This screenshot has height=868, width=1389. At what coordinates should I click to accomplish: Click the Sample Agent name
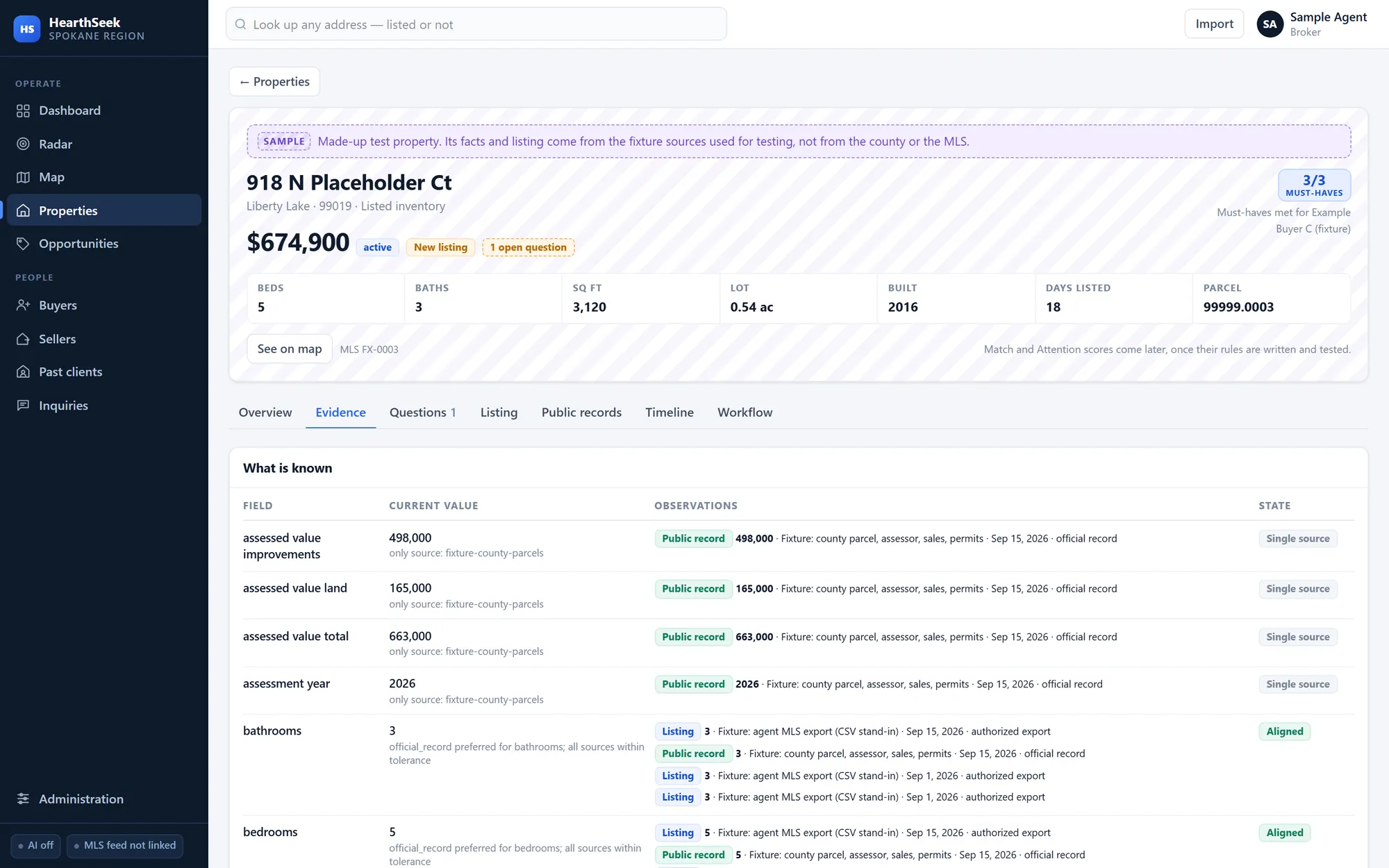(1328, 17)
